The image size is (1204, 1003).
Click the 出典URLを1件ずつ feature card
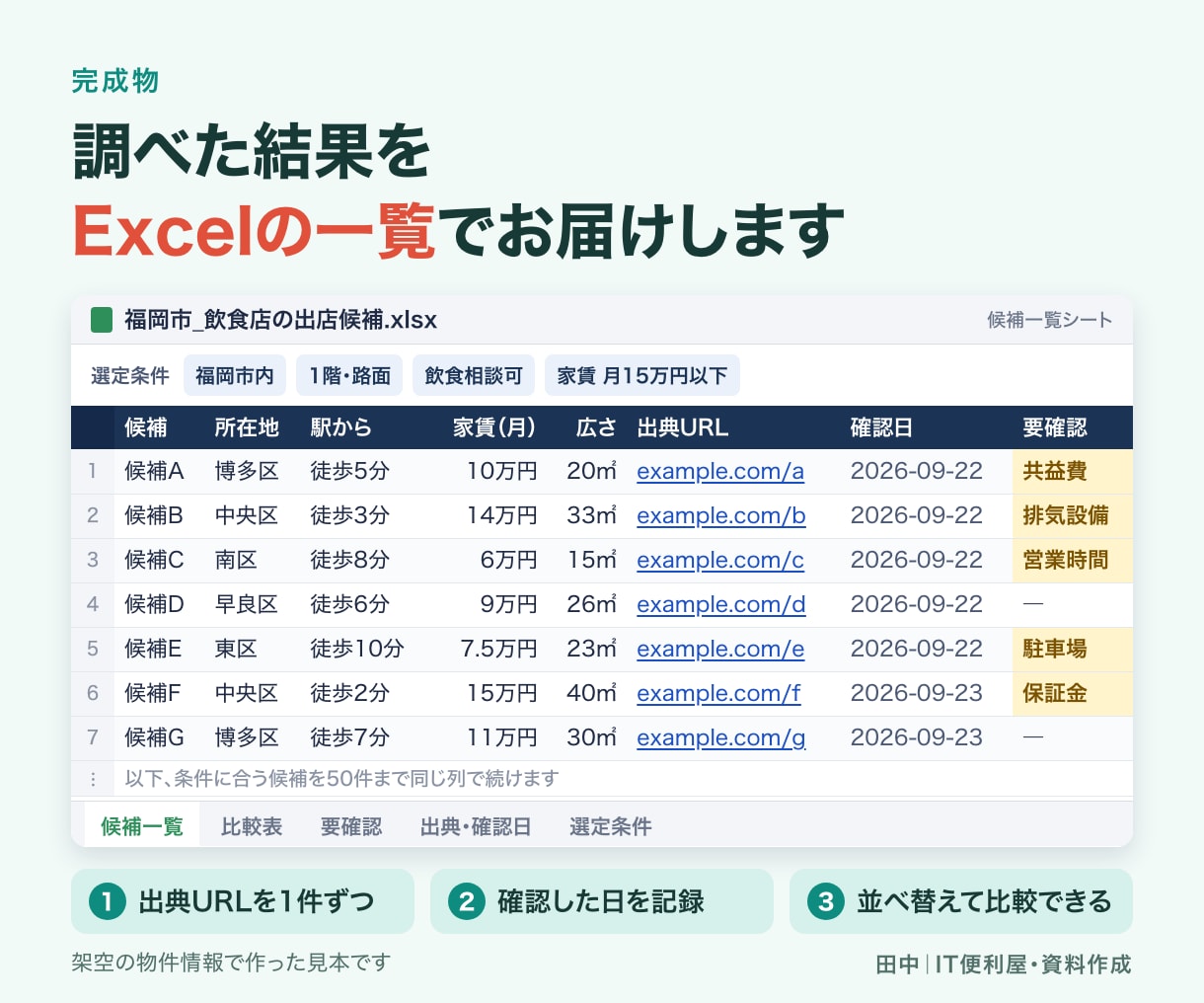[243, 901]
